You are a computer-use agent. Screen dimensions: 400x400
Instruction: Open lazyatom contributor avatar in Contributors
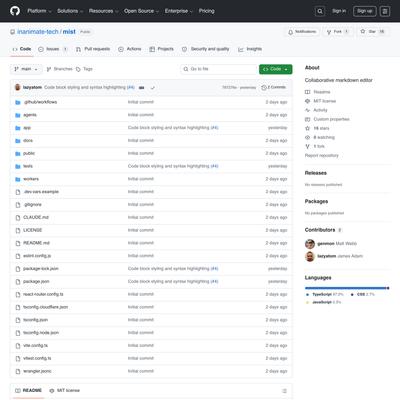point(310,256)
